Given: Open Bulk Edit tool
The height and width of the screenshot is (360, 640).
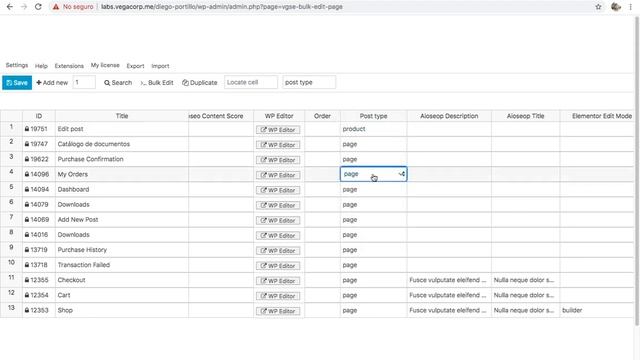Looking at the screenshot, I should click(157, 82).
